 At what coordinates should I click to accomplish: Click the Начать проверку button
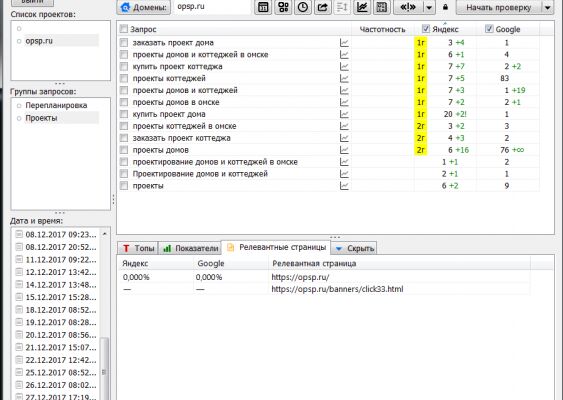[499, 7]
